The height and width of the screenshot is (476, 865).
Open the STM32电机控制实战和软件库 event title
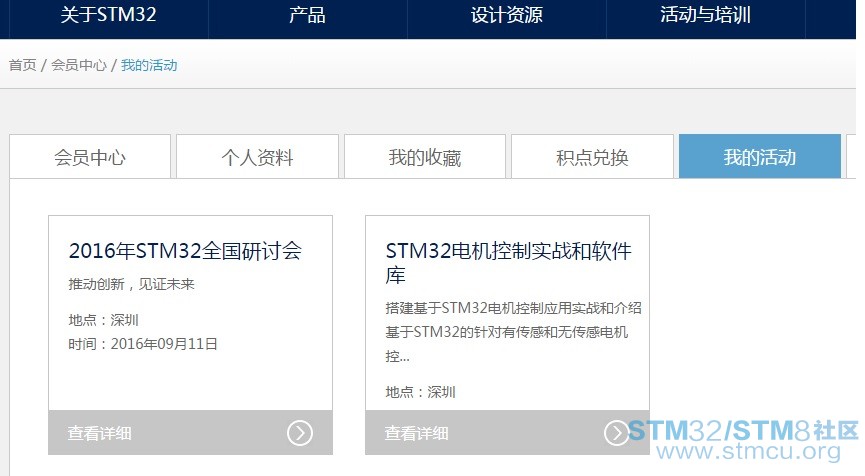click(x=508, y=263)
